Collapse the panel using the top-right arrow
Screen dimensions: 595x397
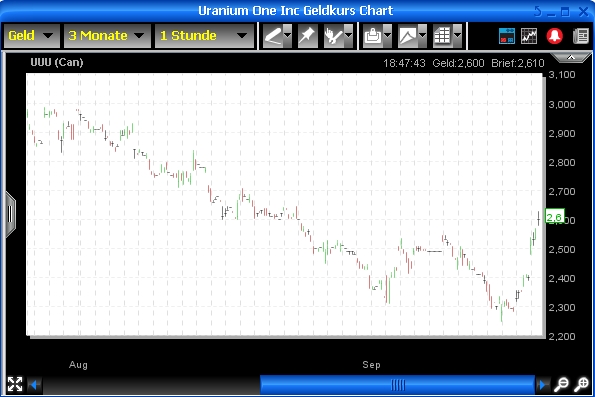(570, 58)
